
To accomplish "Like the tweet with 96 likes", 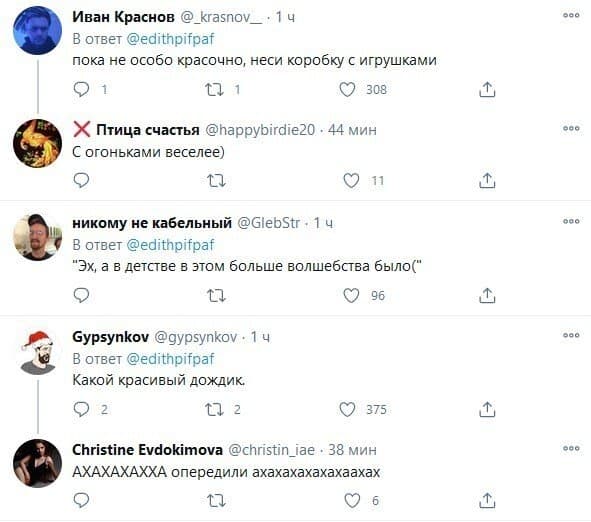I will pos(351,295).
